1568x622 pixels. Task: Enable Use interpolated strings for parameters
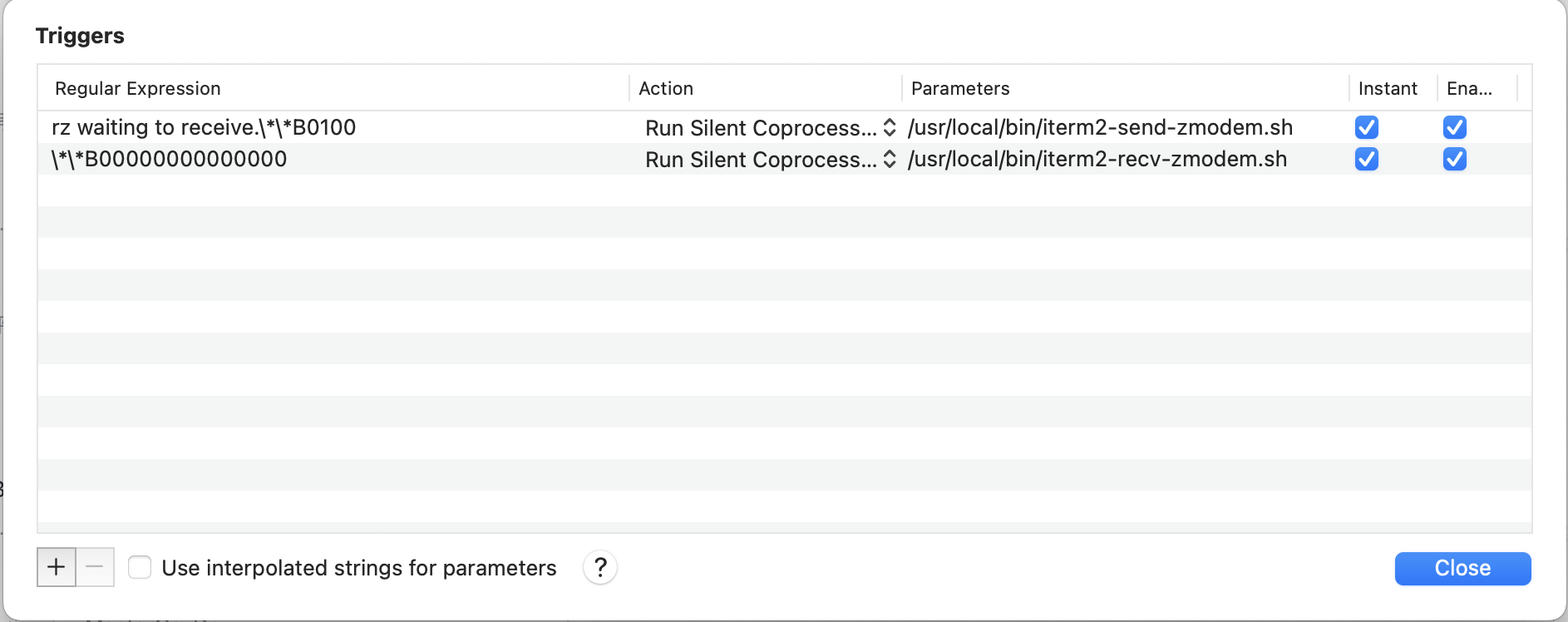[140, 567]
